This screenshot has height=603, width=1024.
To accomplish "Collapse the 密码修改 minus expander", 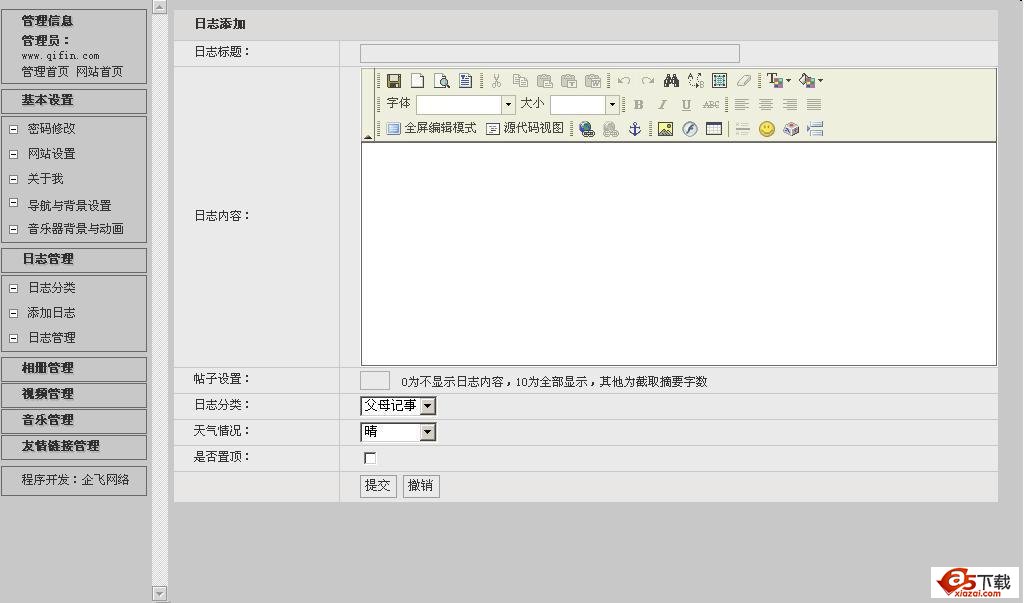I will (13, 129).
